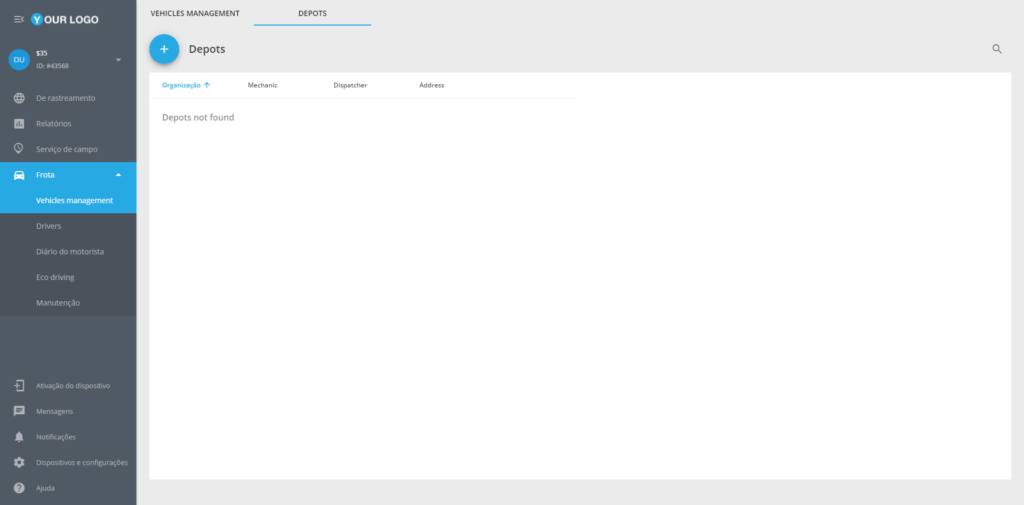Image resolution: width=1024 pixels, height=505 pixels.
Task: Click the Ajuda label
Action: click(x=45, y=488)
